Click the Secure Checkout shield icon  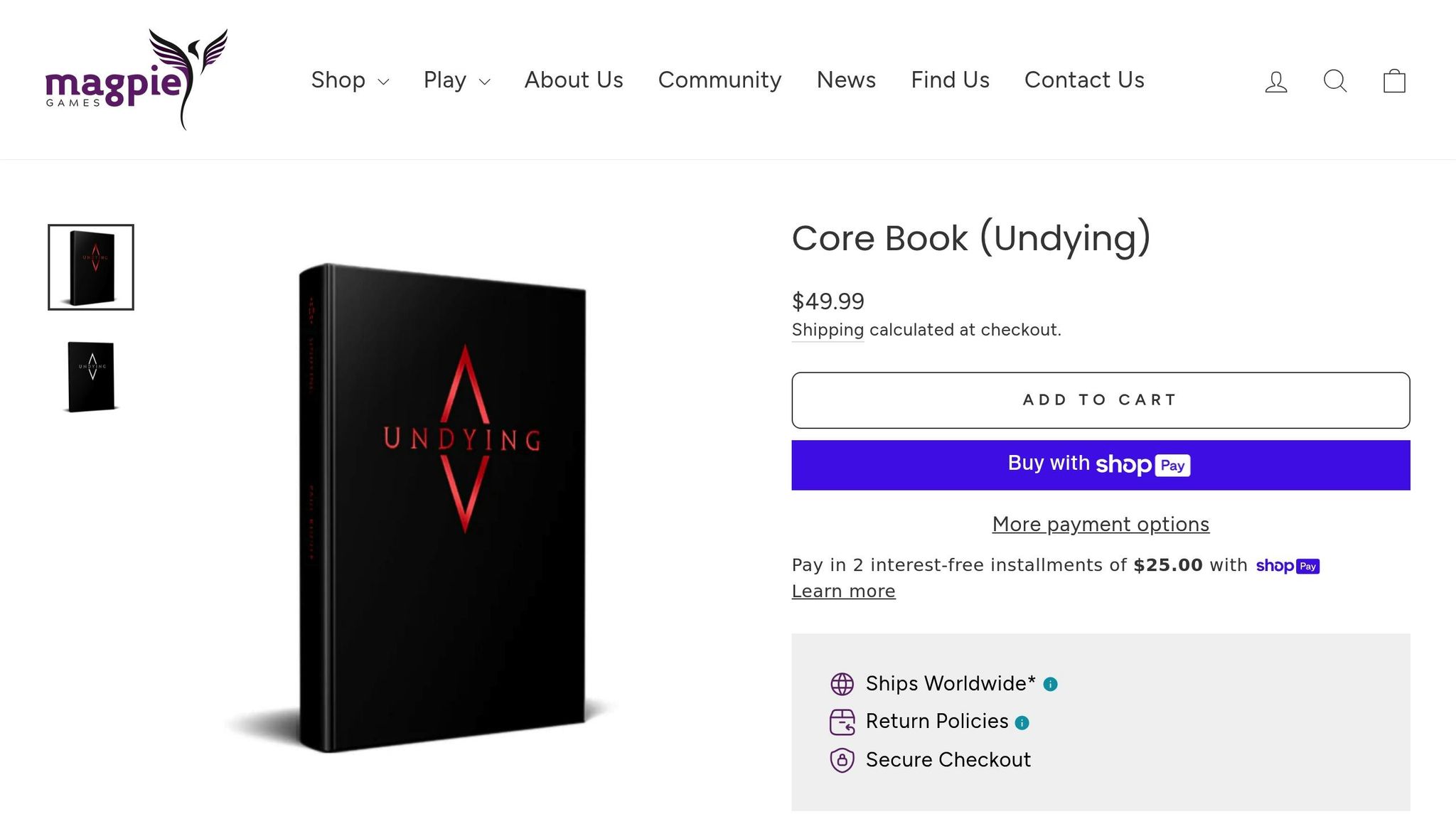pos(842,760)
